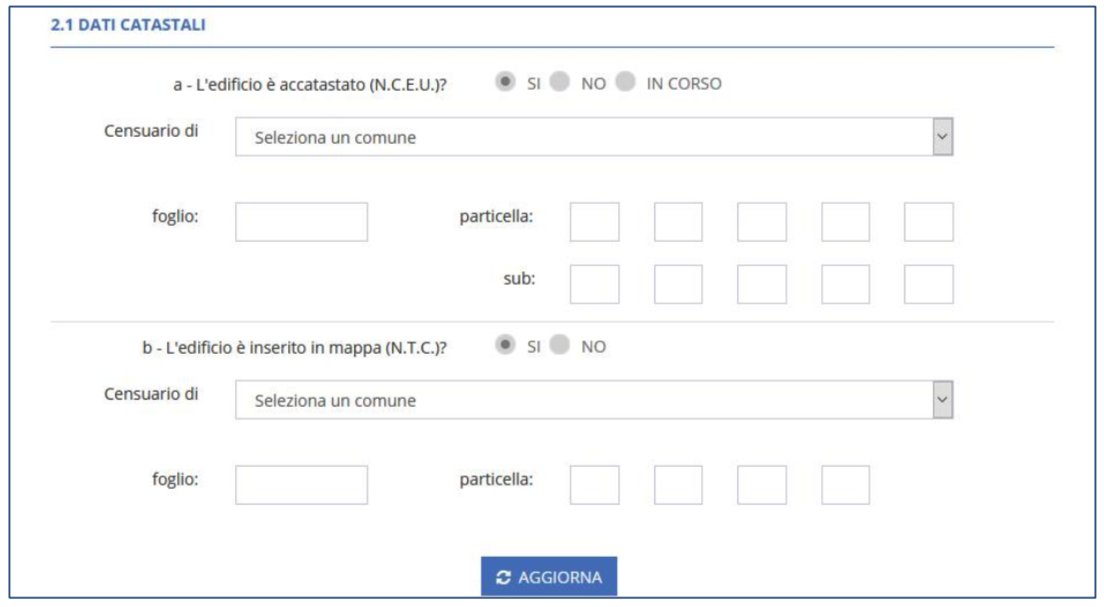Focus last particella box in N.C.E.U. section
The image size is (1104, 607).
point(928,221)
